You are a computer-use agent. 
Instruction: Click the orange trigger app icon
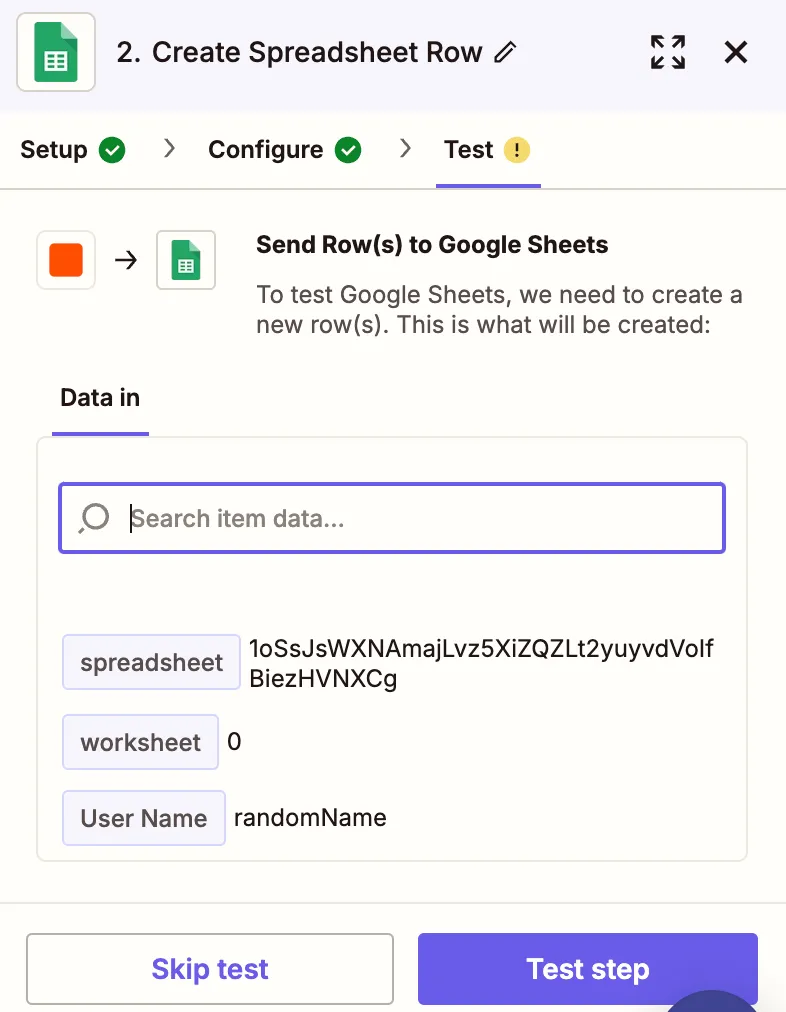pyautogui.click(x=66, y=260)
